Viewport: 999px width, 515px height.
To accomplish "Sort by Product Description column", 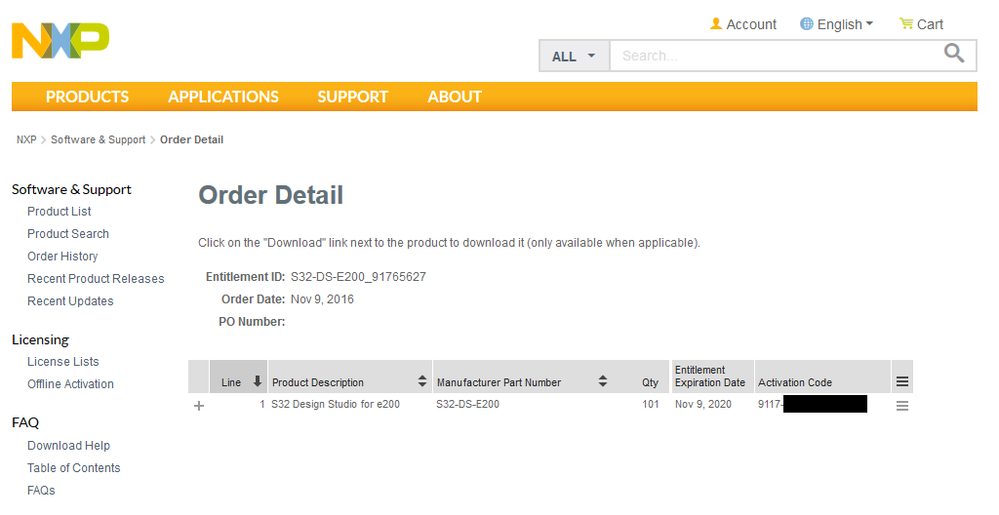I will point(422,382).
